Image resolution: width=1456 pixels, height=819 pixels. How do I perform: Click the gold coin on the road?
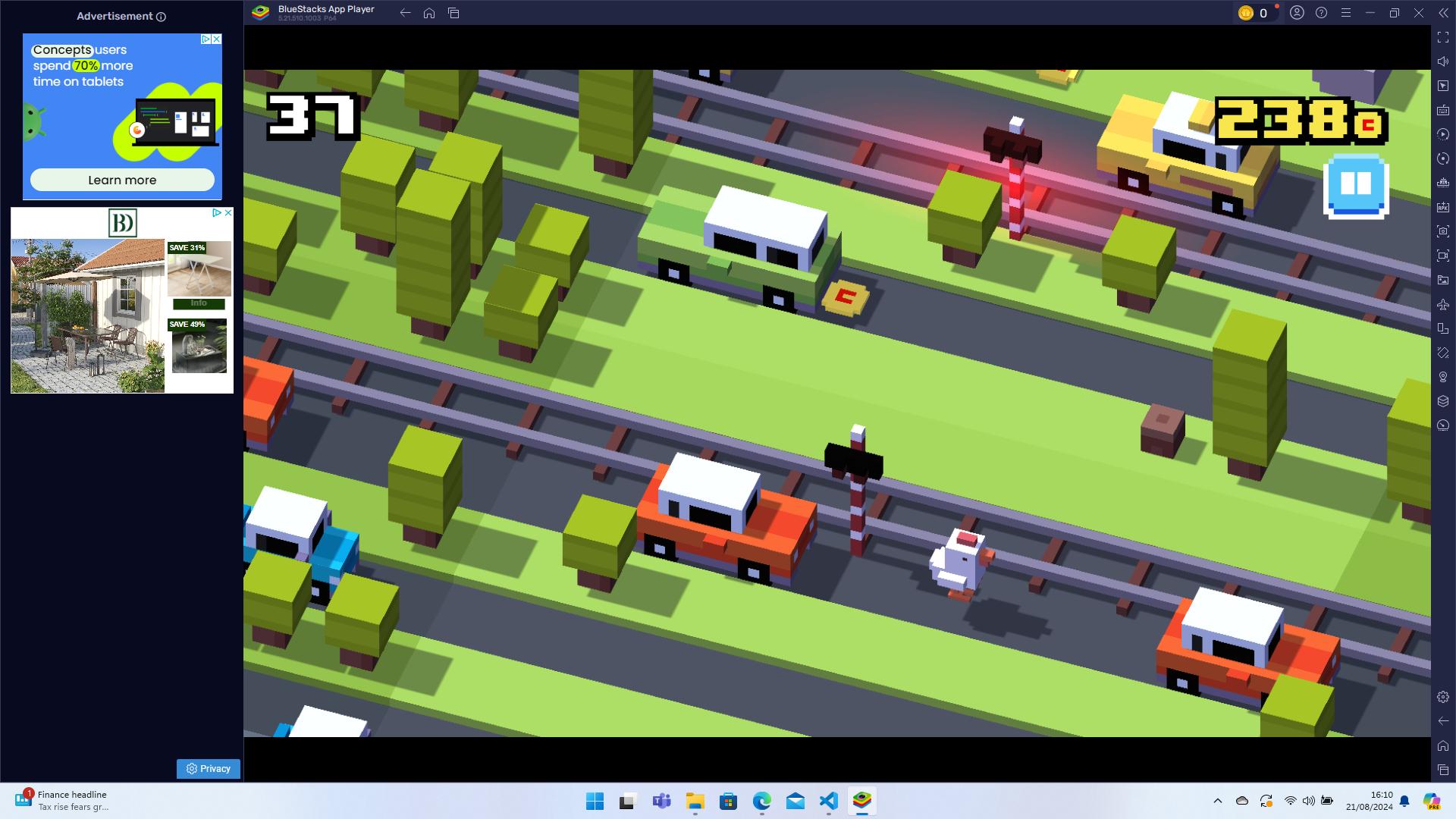(x=846, y=300)
